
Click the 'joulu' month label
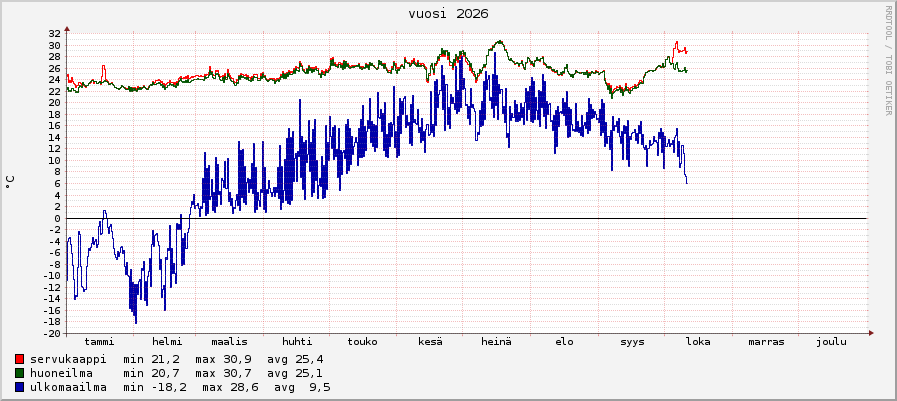[x=831, y=342]
